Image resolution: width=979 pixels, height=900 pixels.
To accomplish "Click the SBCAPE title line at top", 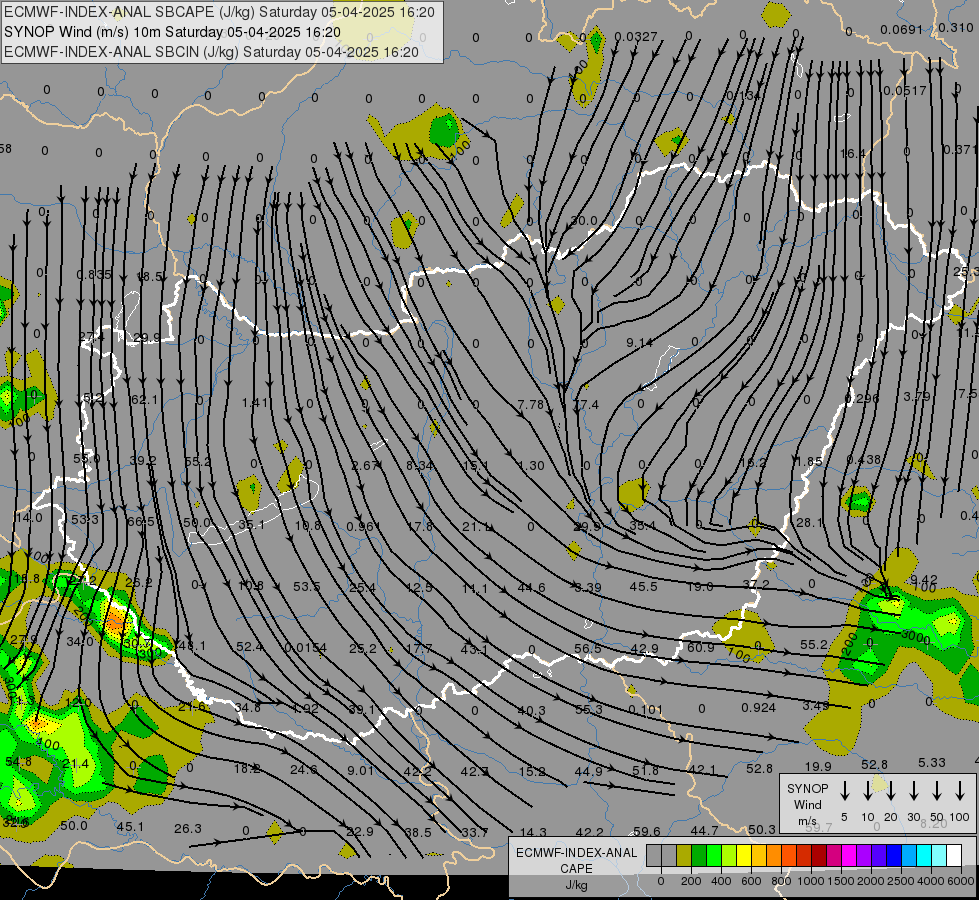I will point(219,12).
